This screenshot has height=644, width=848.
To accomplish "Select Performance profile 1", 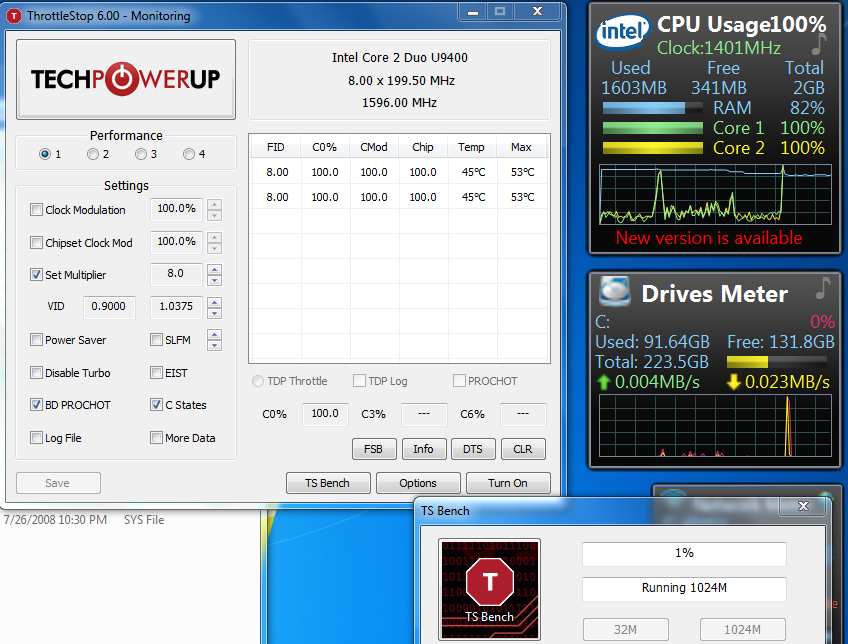I will coord(45,154).
